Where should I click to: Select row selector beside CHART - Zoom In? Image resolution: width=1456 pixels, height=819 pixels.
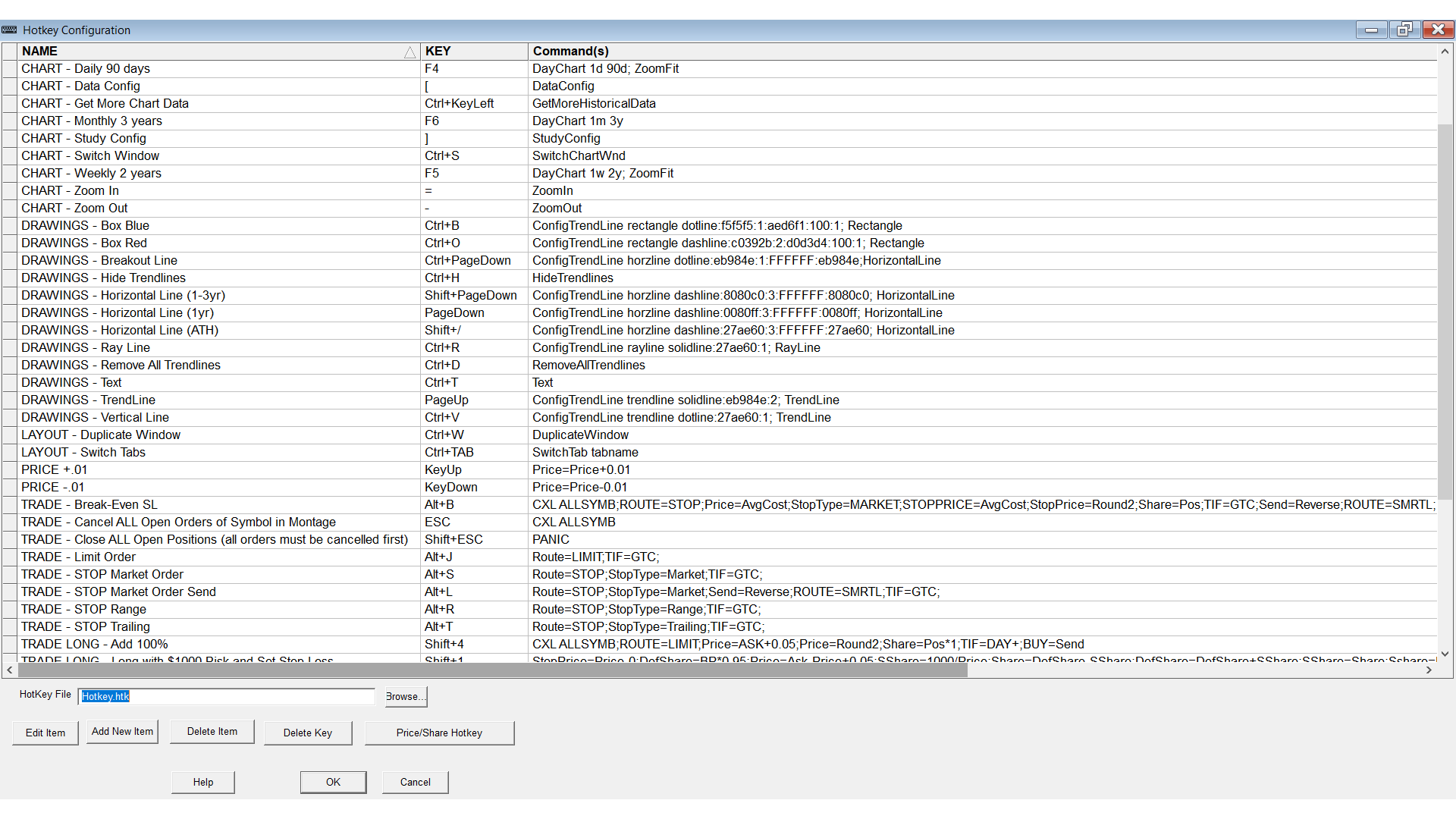pyautogui.click(x=10, y=190)
